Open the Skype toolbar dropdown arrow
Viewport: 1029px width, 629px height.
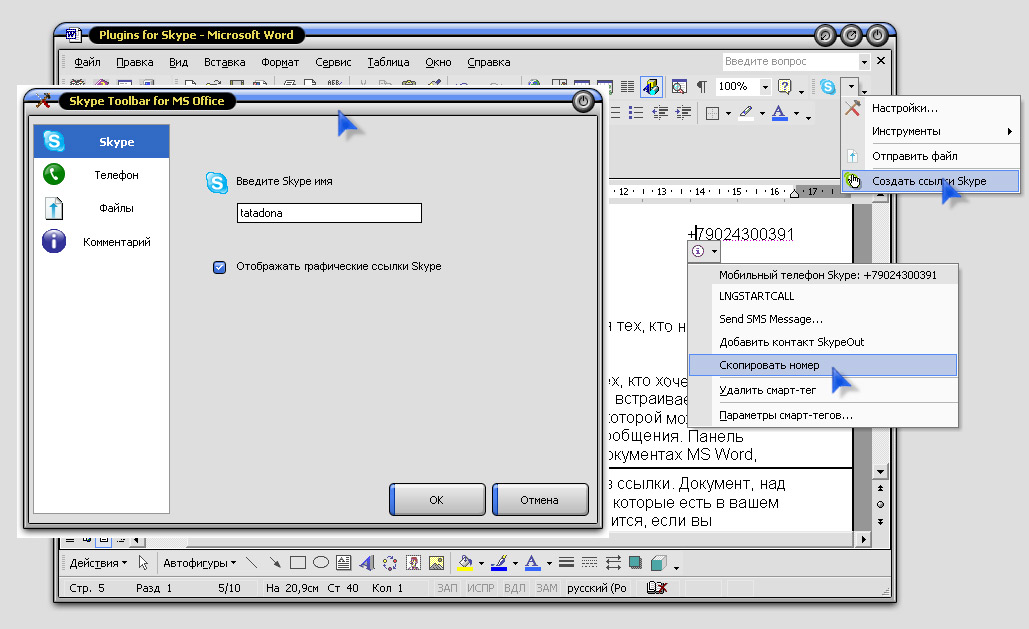coord(851,86)
